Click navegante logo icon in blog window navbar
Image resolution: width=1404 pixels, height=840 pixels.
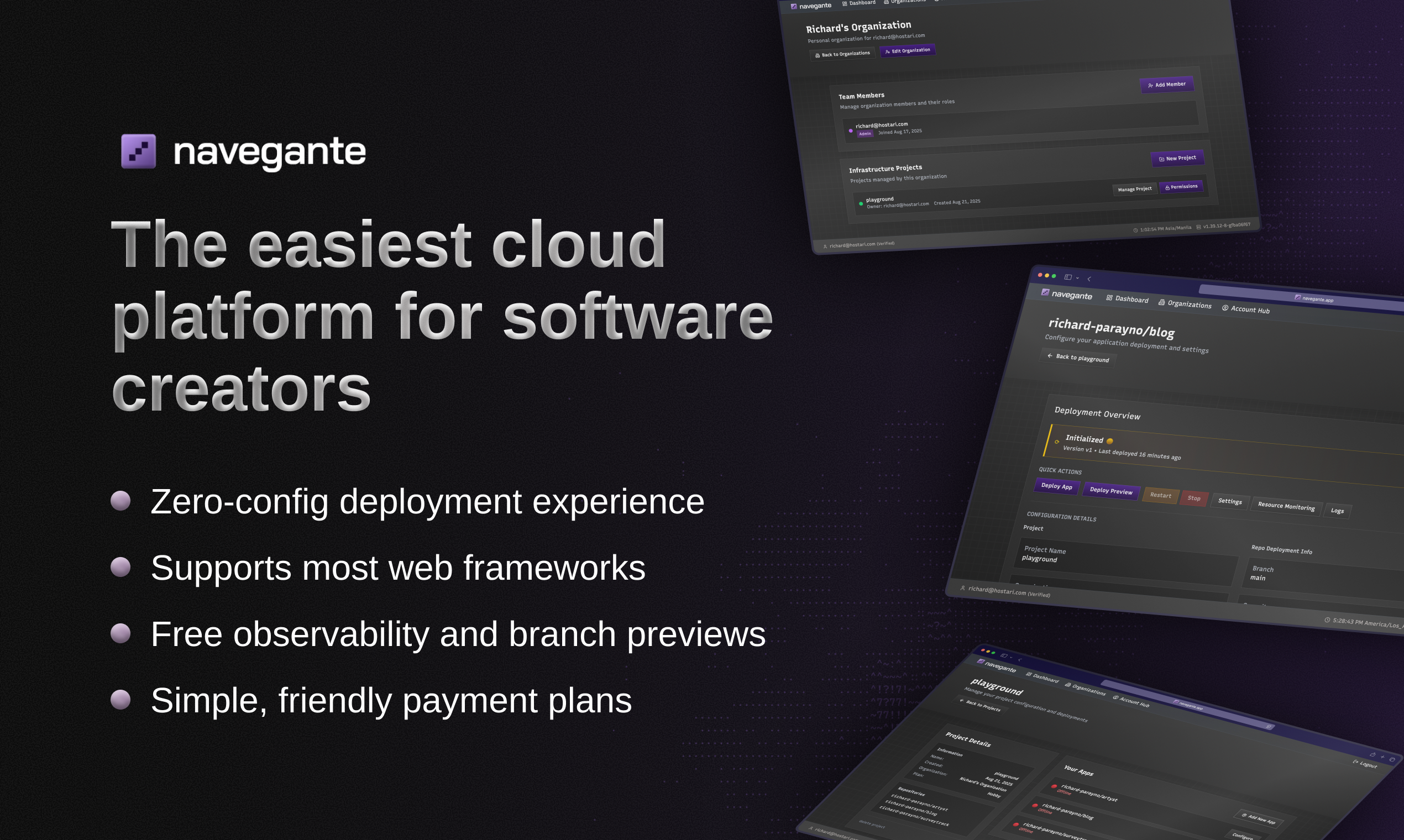[1045, 292]
